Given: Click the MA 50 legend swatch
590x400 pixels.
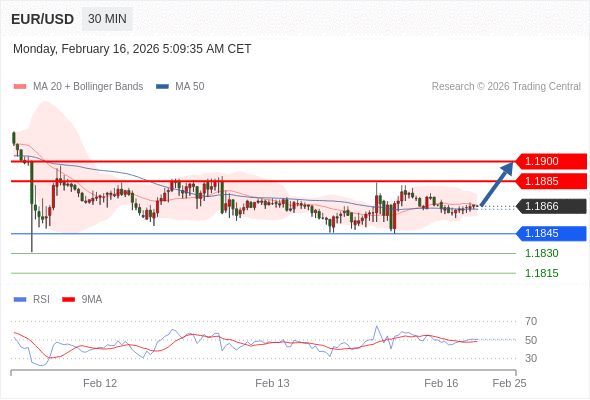Looking at the screenshot, I should click(162, 87).
